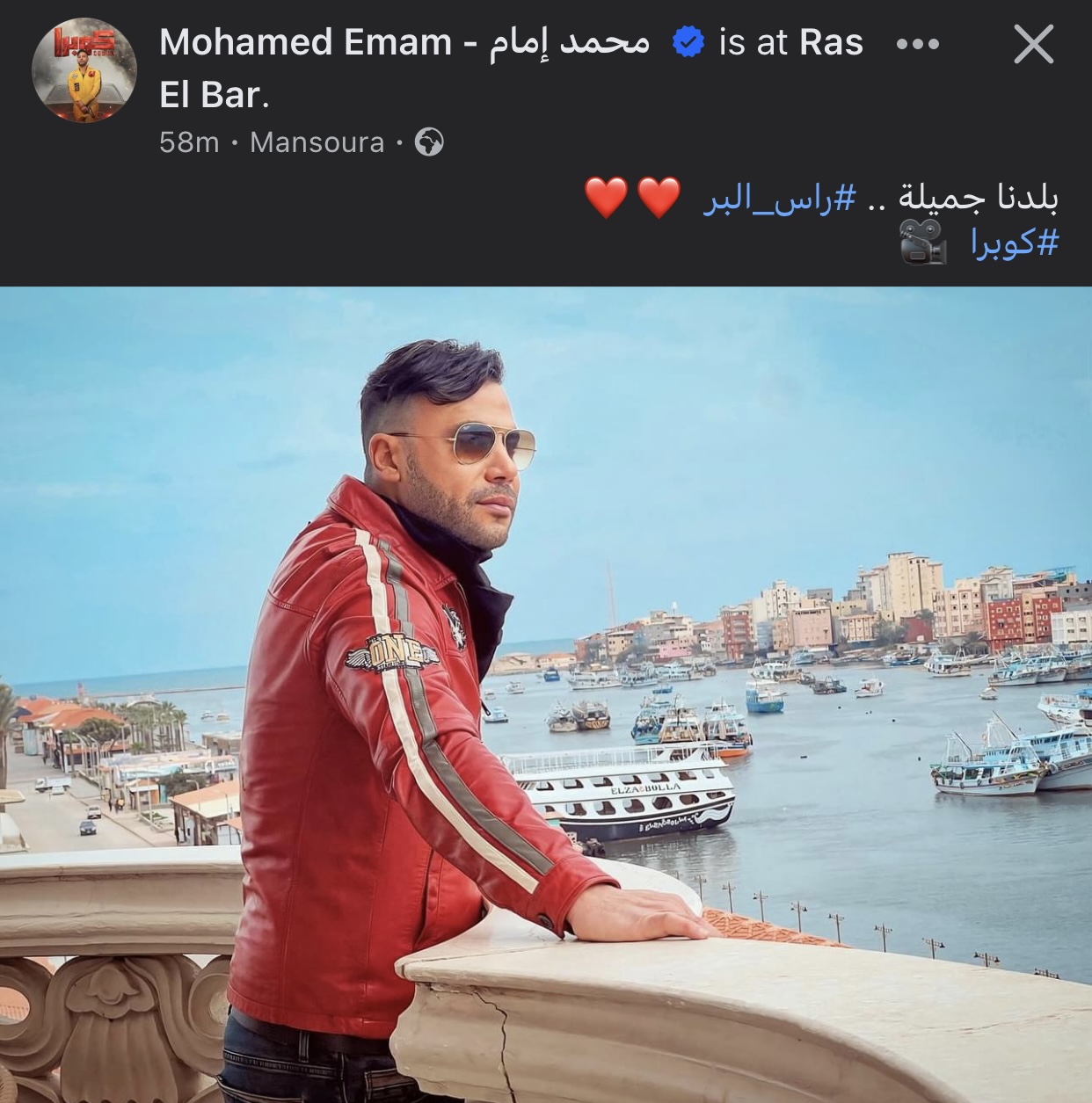Image resolution: width=1092 pixels, height=1103 pixels.
Task: Open the three-dots post options menu
Action: pos(918,43)
